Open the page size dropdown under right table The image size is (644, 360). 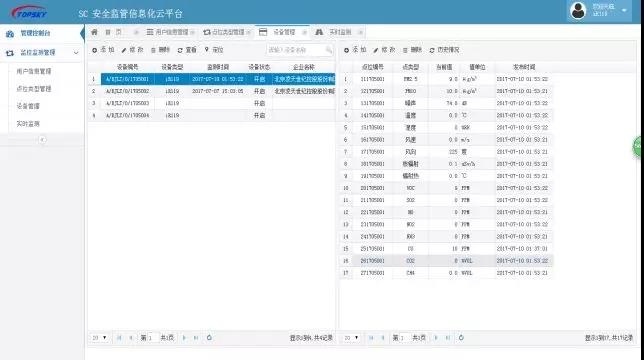[351, 337]
